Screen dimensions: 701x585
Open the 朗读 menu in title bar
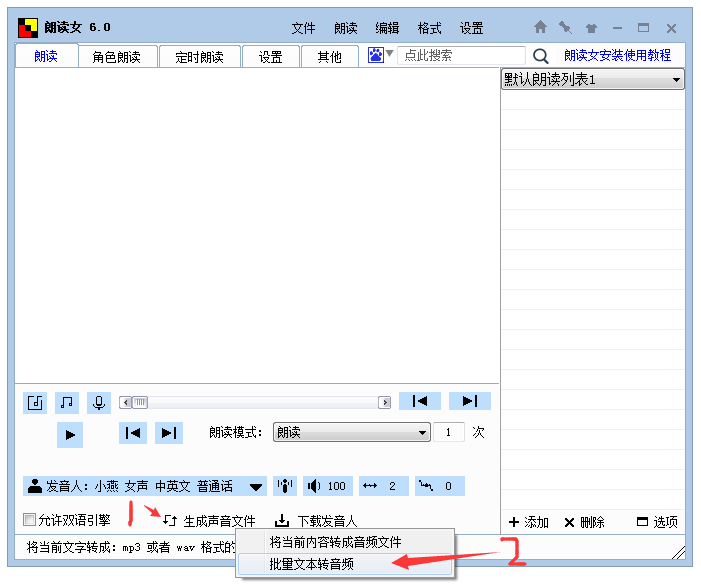tap(346, 29)
